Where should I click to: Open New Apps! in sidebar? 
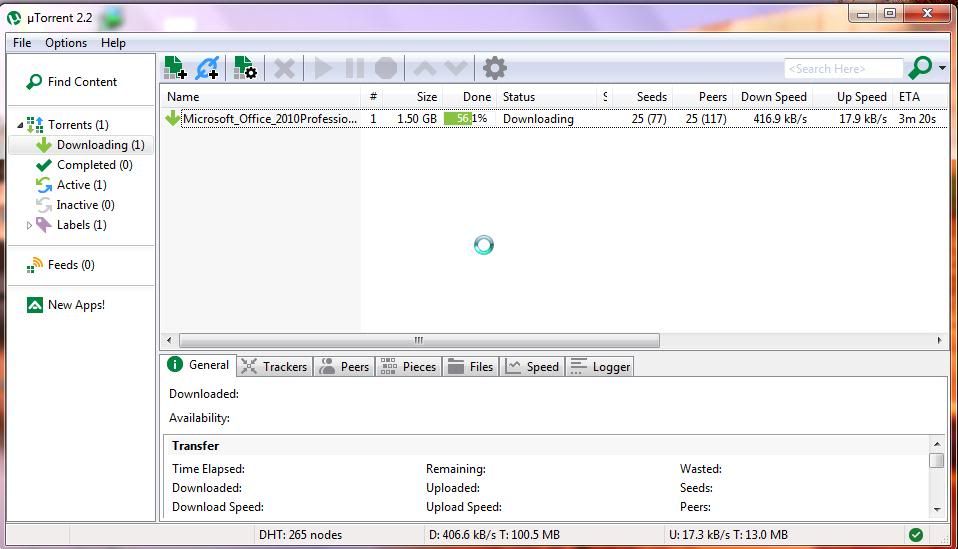pos(76,305)
